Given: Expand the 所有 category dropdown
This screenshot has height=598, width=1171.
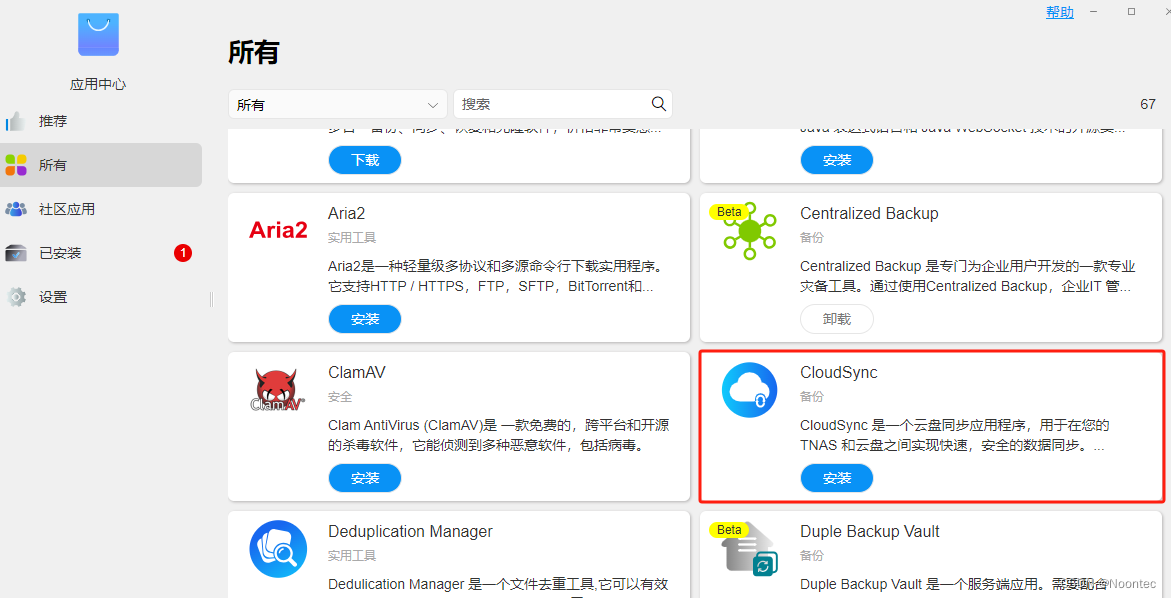Looking at the screenshot, I should tap(338, 105).
